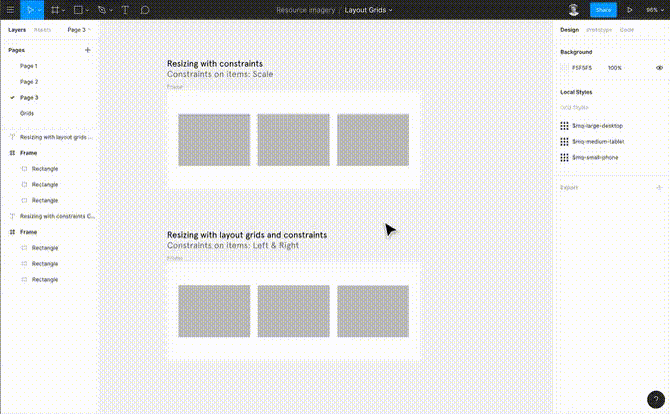Screen dimensions: 670x414
Task: Switch to the Design tab
Action: click(569, 30)
